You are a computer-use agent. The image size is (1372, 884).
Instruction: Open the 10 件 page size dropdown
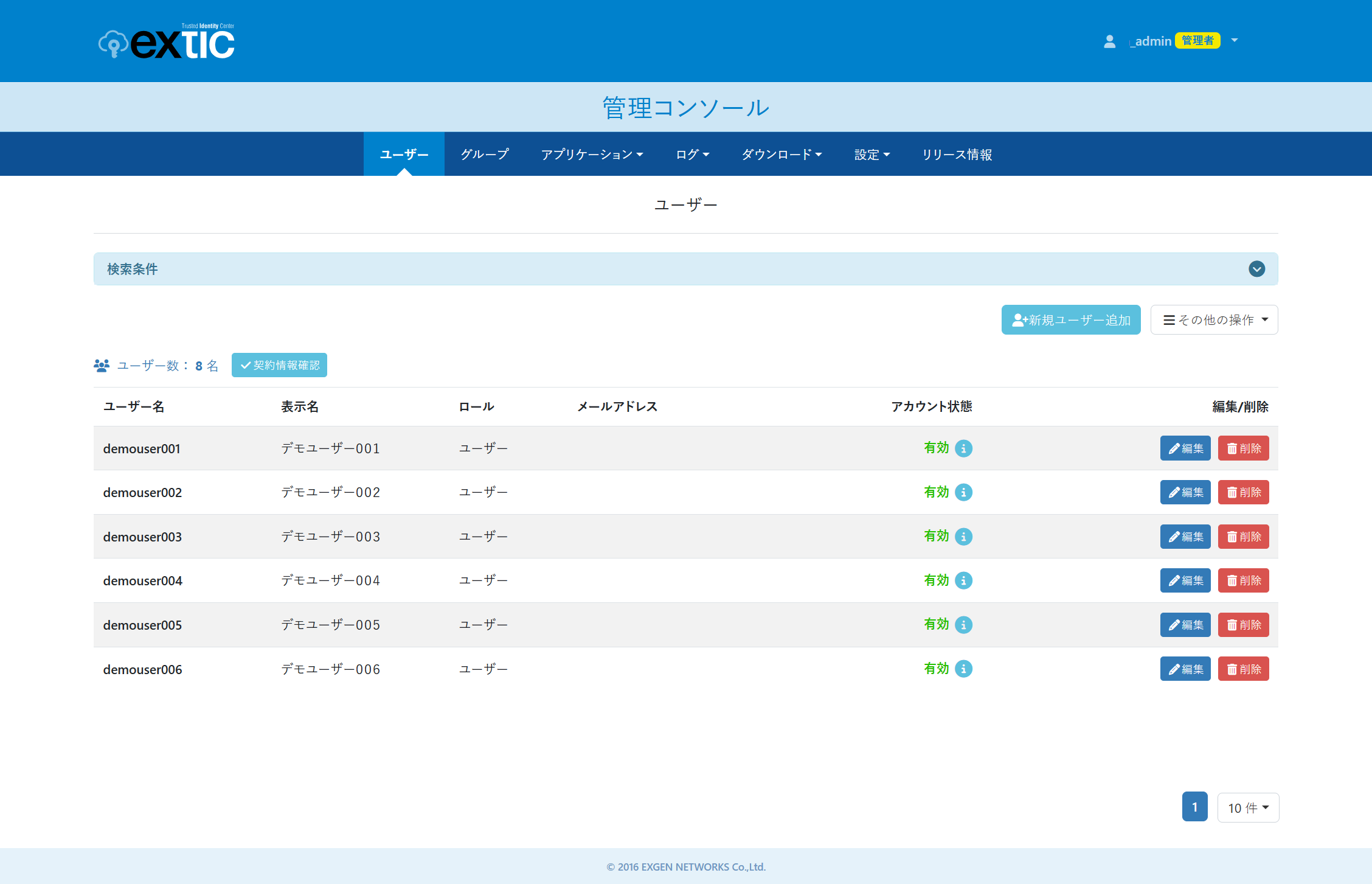(1248, 807)
